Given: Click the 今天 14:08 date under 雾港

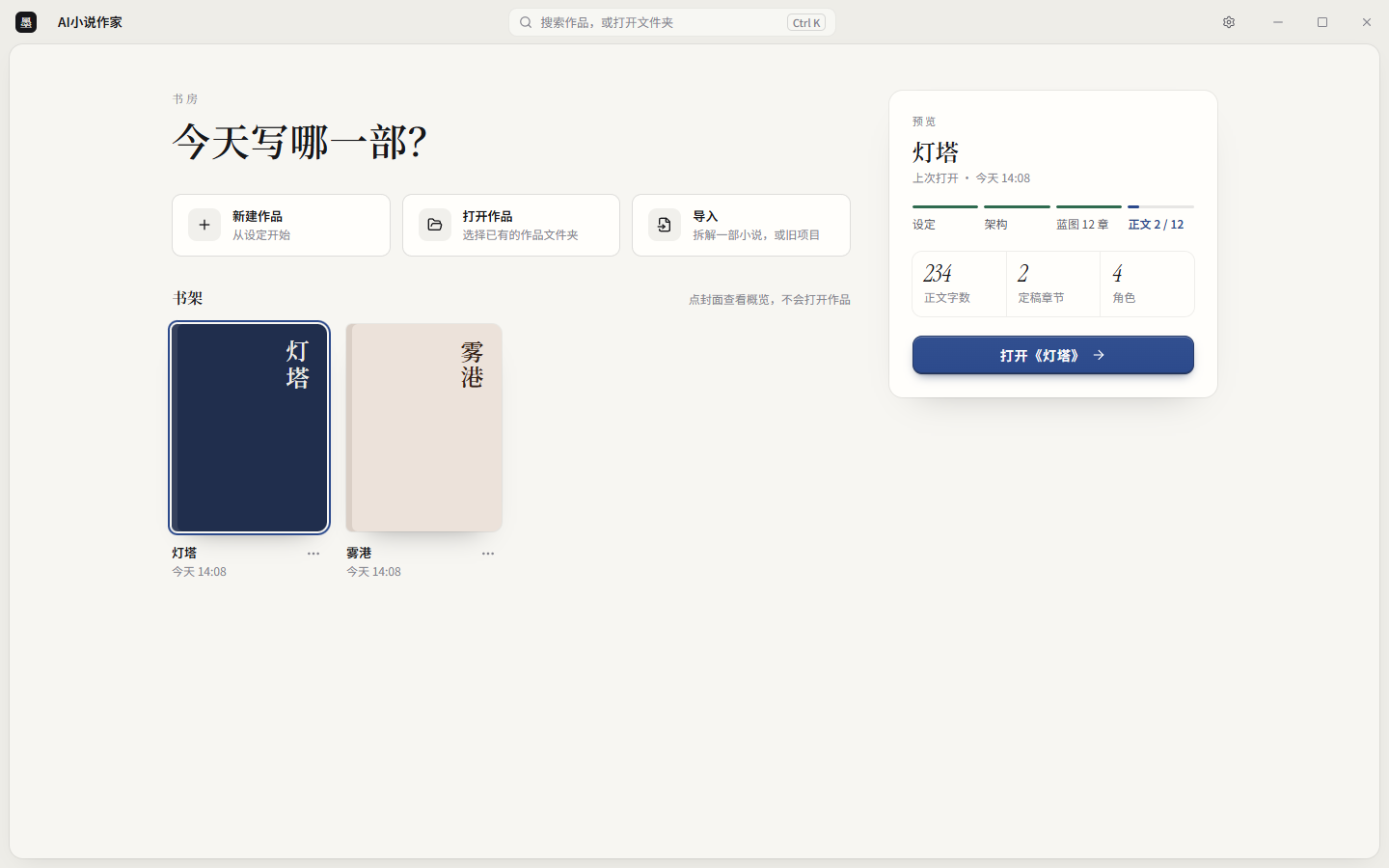Looking at the screenshot, I should tap(373, 572).
